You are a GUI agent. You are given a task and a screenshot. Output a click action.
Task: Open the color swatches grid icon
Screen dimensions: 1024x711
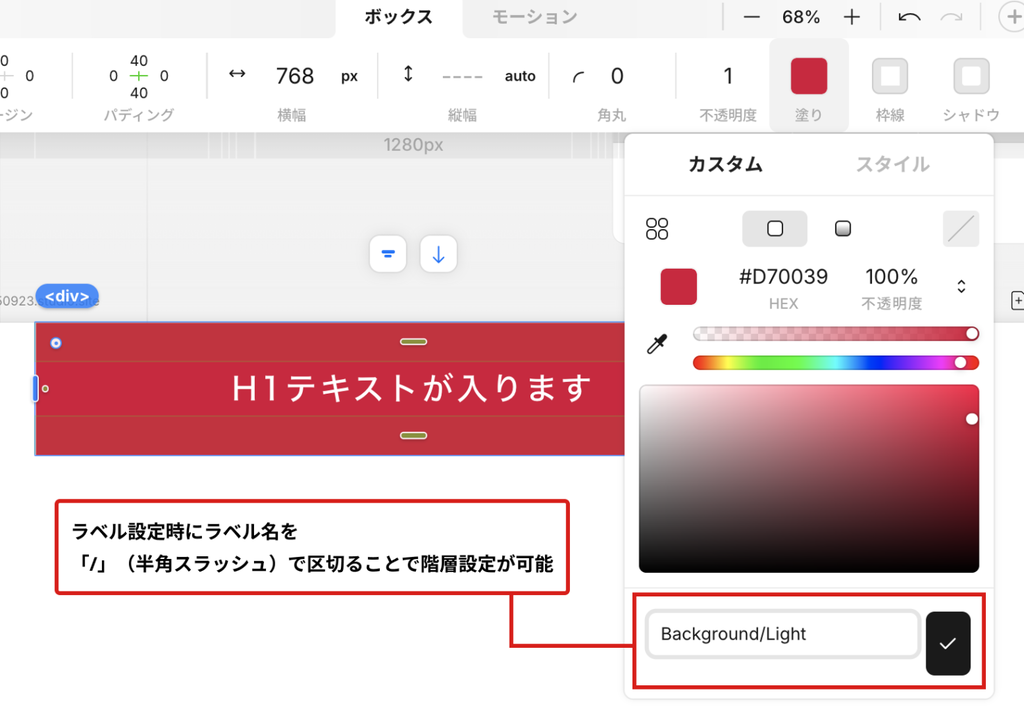tap(657, 229)
